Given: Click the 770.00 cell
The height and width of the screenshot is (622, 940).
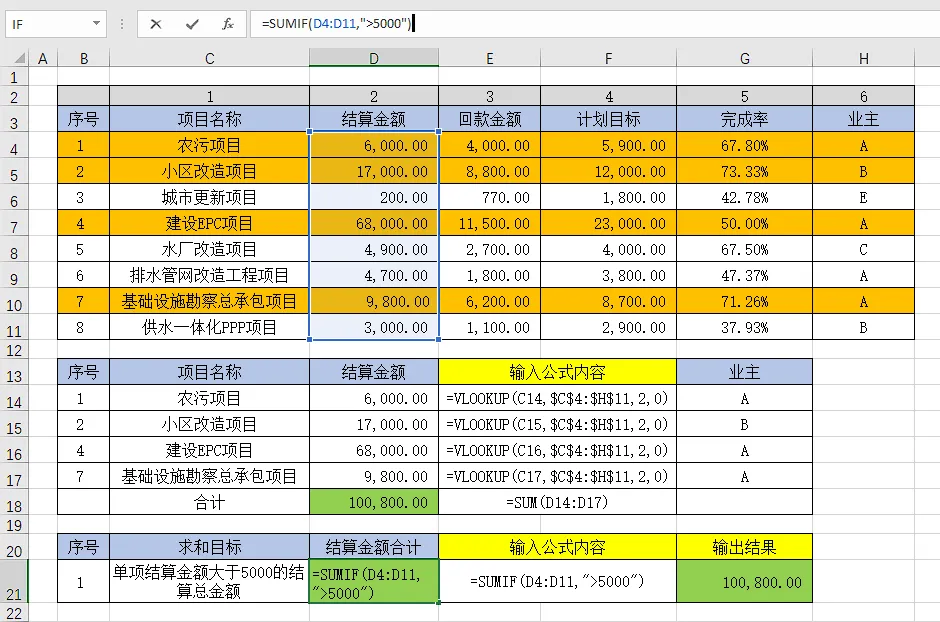Looking at the screenshot, I should 490,197.
